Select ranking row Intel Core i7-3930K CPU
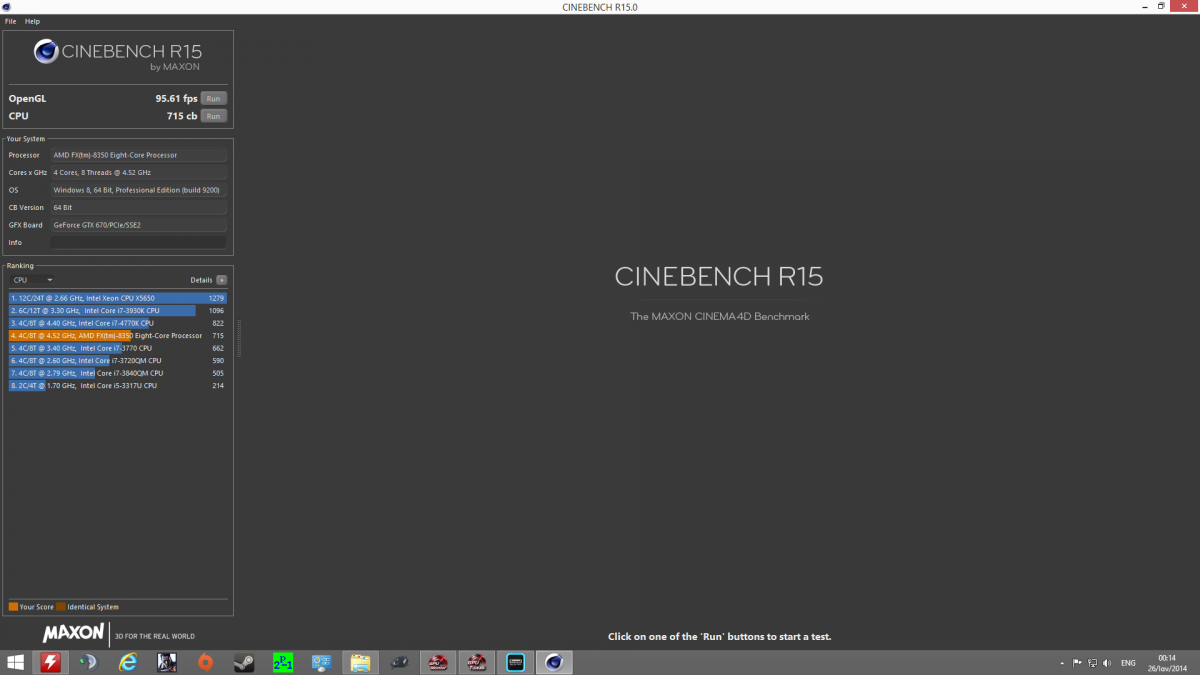 [118, 310]
